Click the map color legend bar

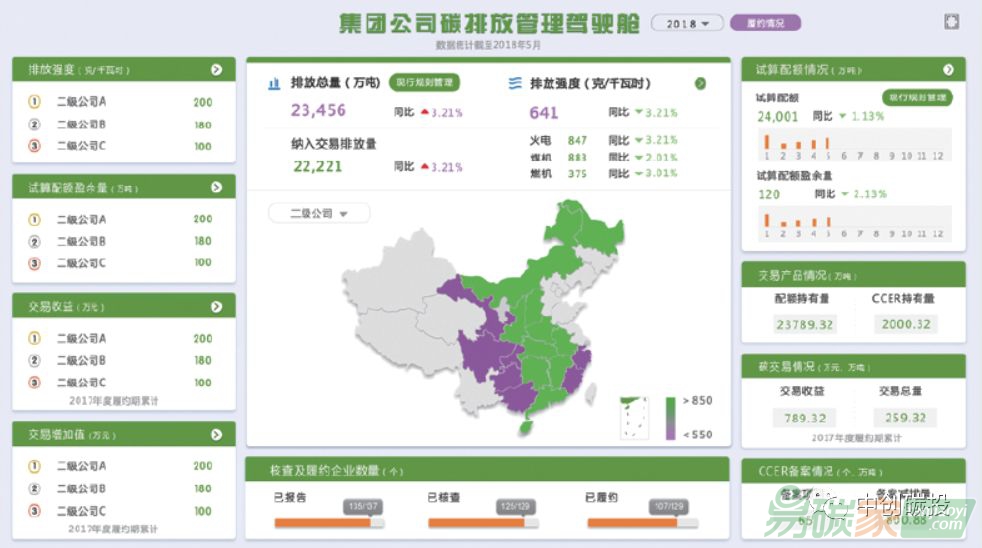pos(670,418)
